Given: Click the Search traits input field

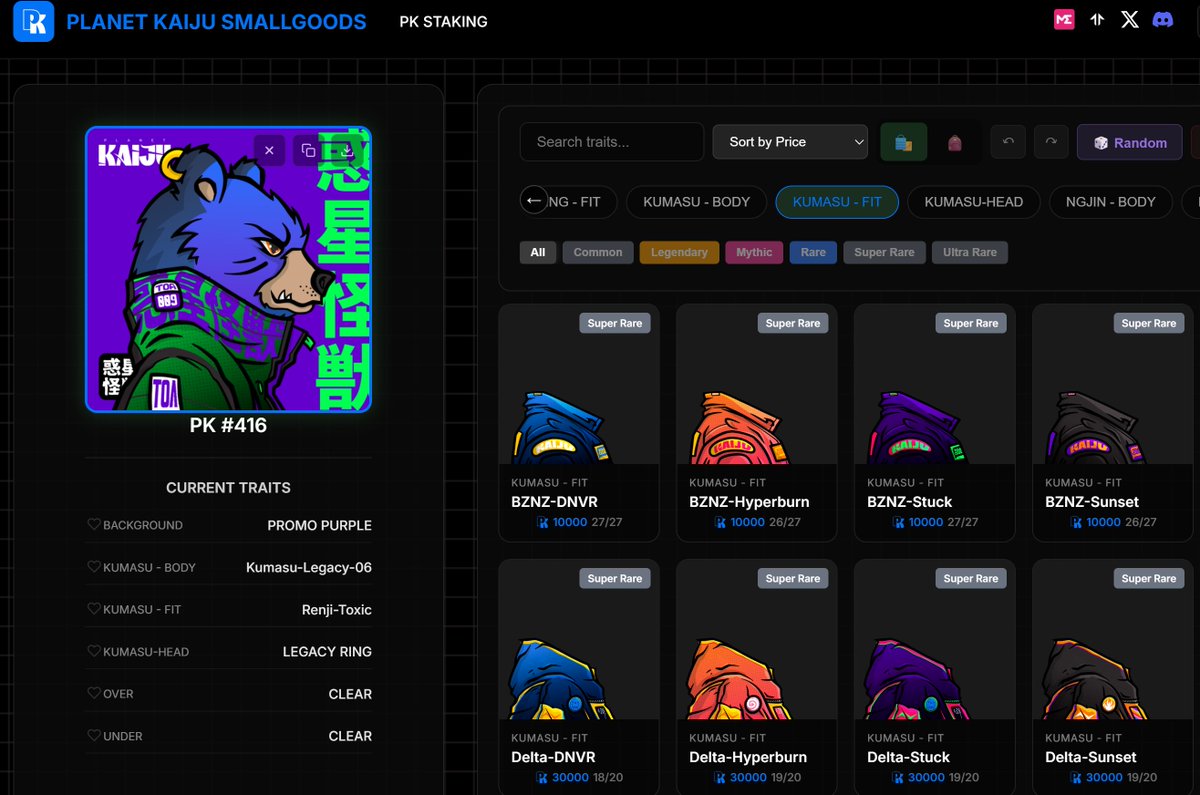Looking at the screenshot, I should (612, 142).
